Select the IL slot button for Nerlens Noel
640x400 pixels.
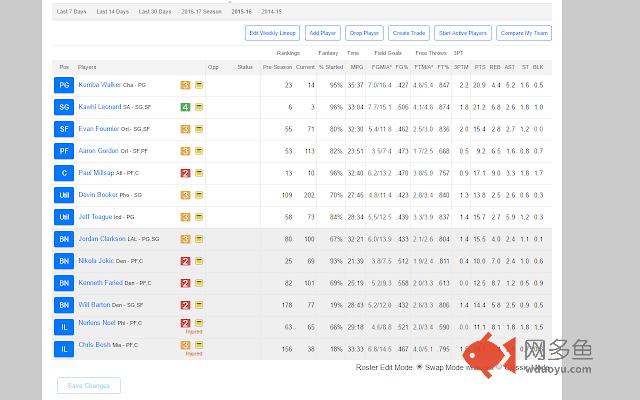(x=64, y=327)
